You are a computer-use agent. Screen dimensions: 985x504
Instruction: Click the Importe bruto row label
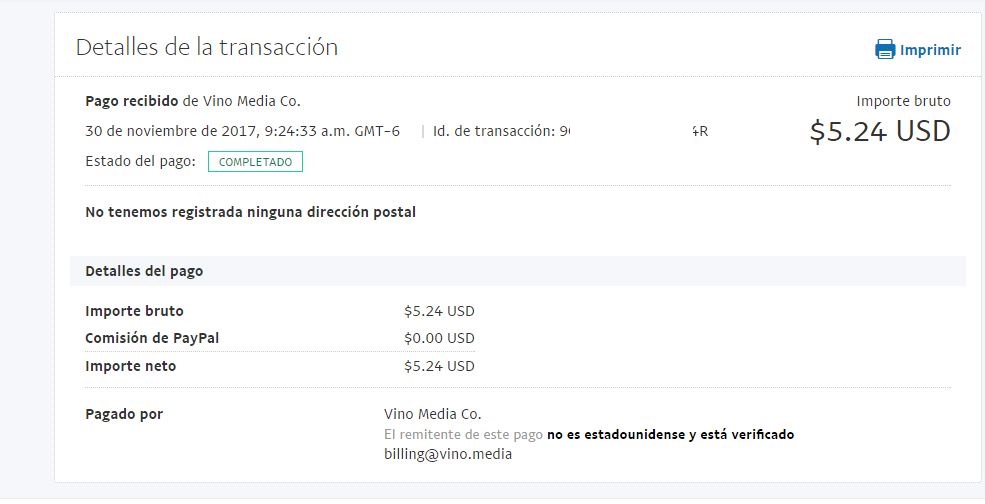point(134,311)
